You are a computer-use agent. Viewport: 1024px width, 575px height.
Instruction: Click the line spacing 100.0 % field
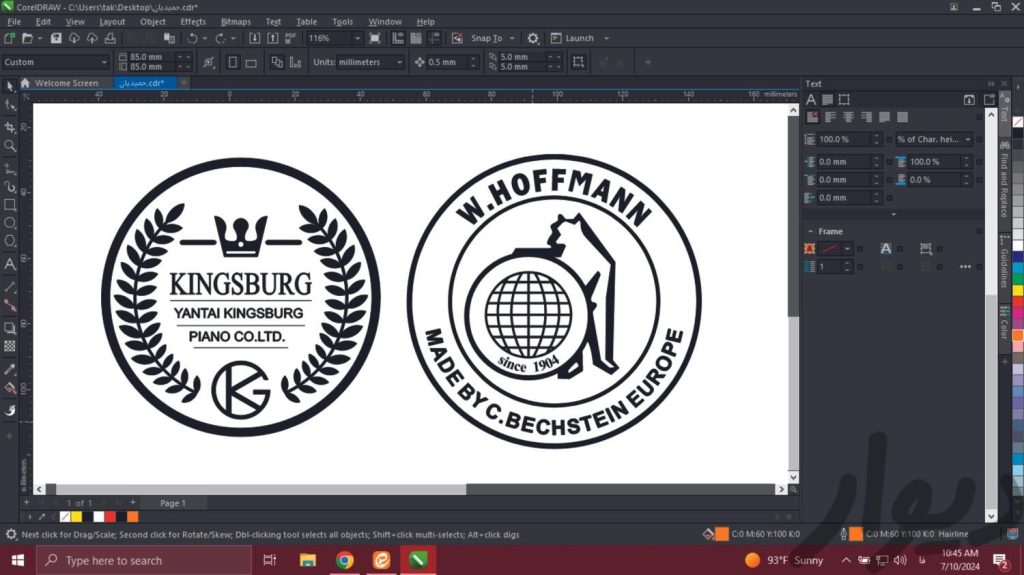[843, 139]
